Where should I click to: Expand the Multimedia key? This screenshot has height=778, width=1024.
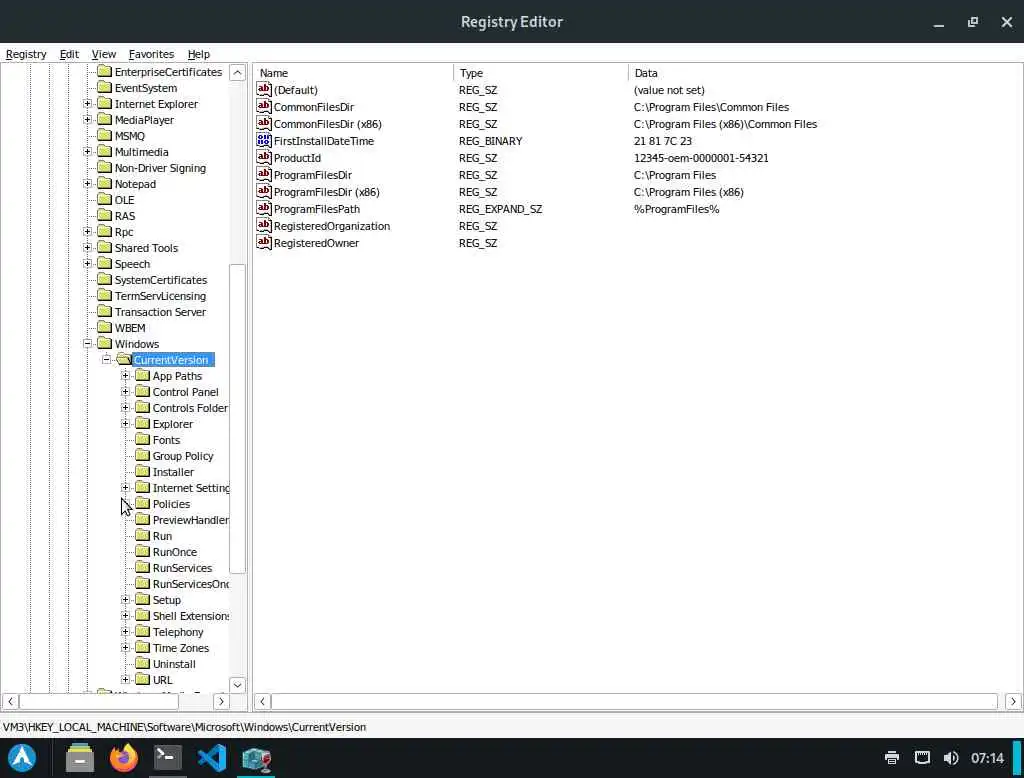[x=88, y=152]
